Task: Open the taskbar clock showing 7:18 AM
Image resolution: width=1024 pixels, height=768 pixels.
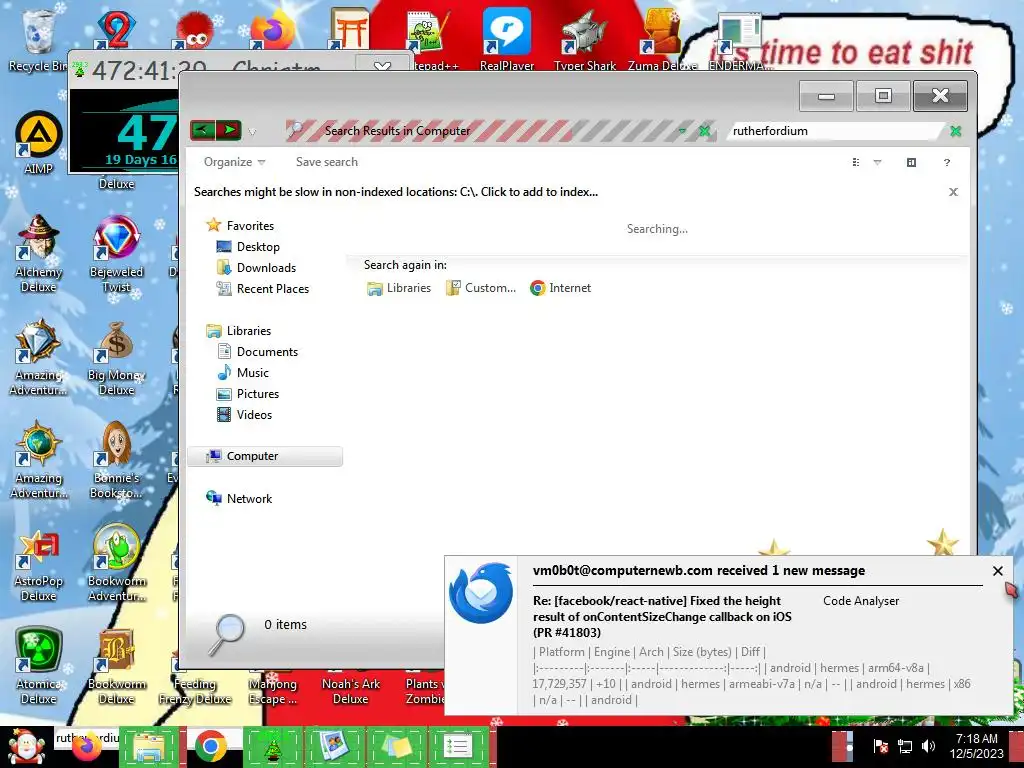Action: coord(977,746)
